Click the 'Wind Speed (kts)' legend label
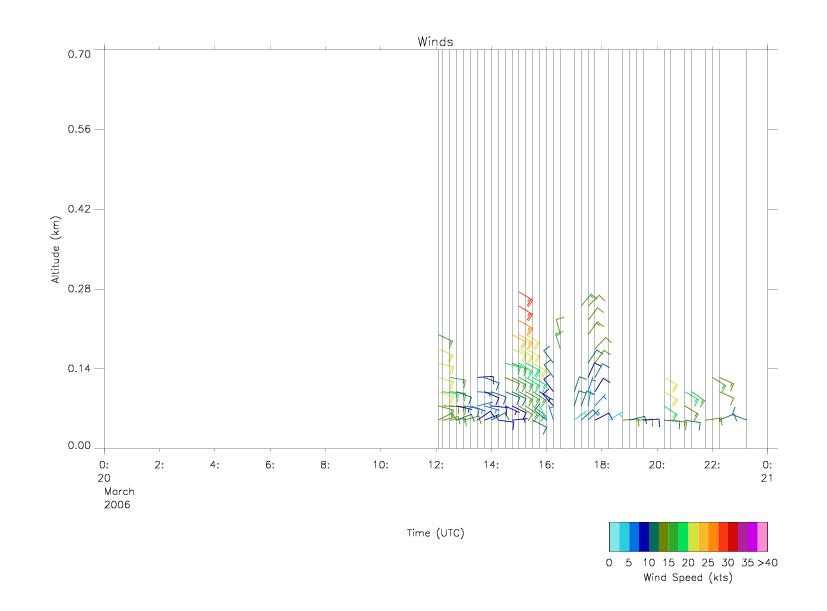The image size is (827, 611). (x=688, y=577)
